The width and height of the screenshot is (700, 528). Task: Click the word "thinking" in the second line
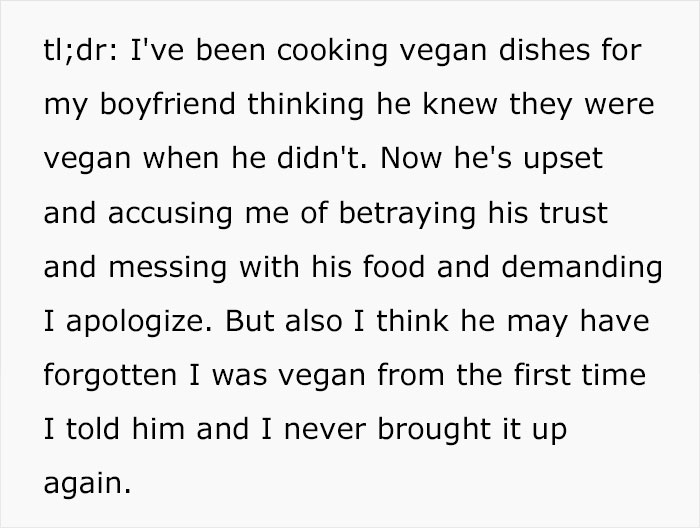pyautogui.click(x=305, y=104)
